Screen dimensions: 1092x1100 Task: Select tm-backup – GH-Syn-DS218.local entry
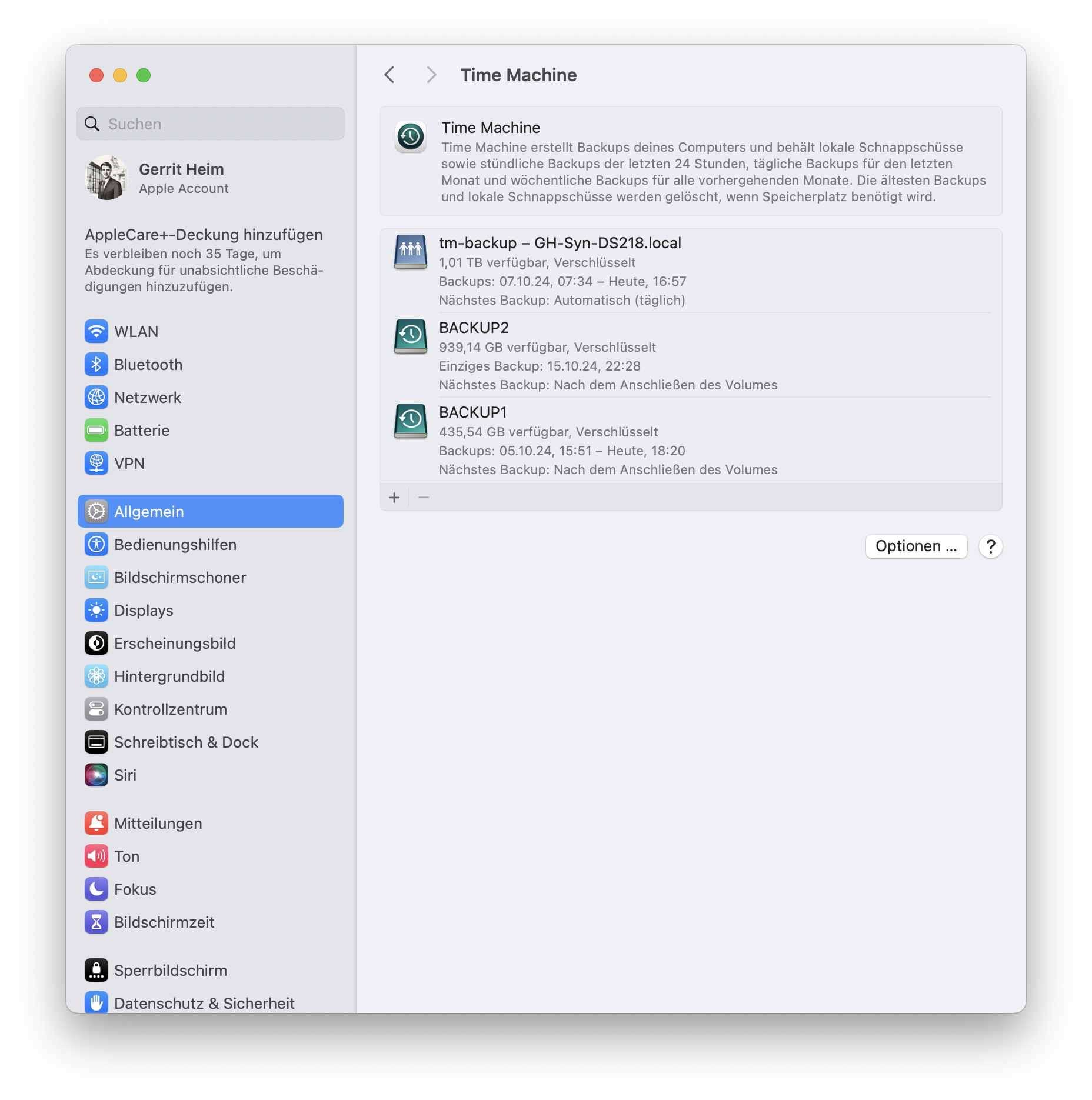(x=560, y=243)
